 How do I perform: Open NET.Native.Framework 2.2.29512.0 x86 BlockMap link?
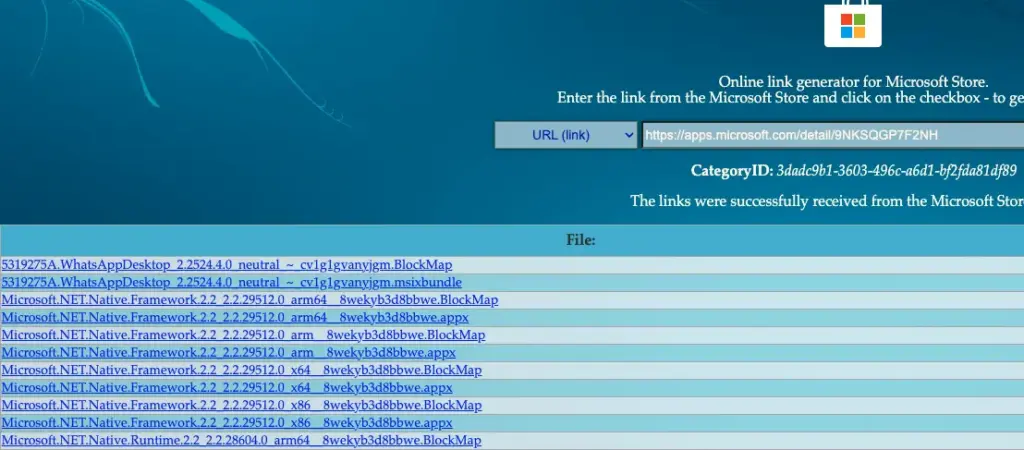click(x=242, y=406)
